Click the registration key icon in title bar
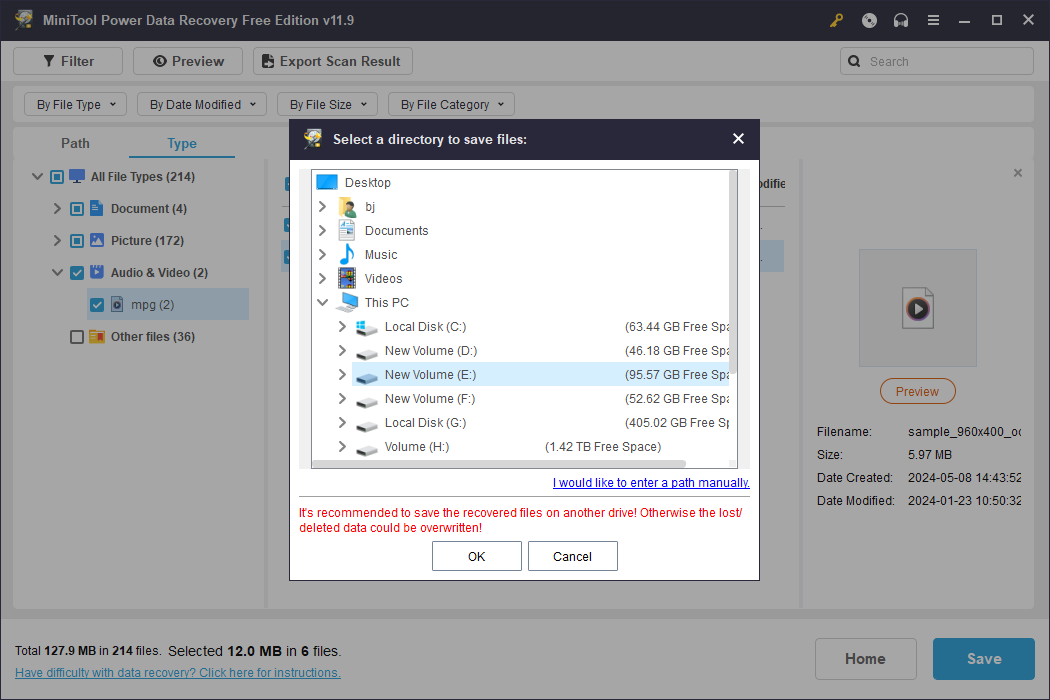 point(836,20)
